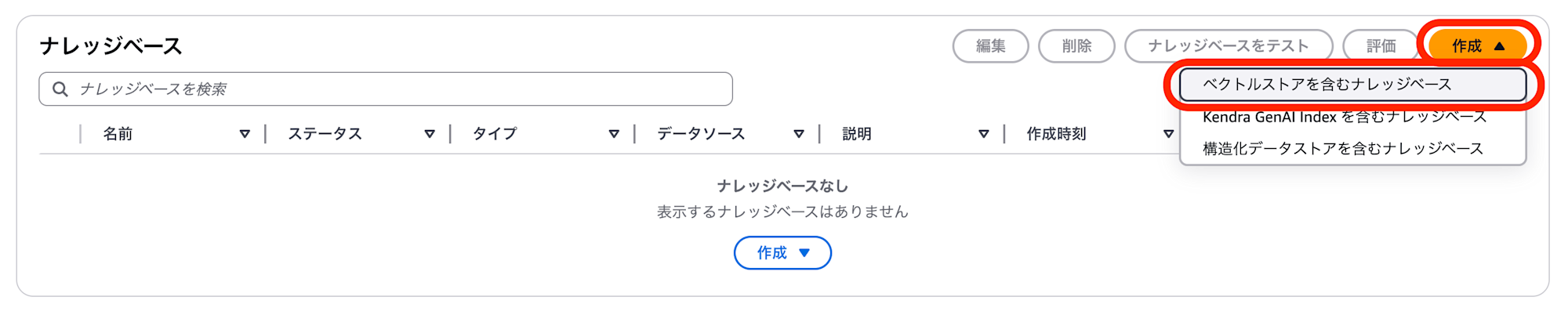The width and height of the screenshot is (1568, 315).
Task: Focus the ナレッジベースを検索 search field
Action: coord(386,89)
